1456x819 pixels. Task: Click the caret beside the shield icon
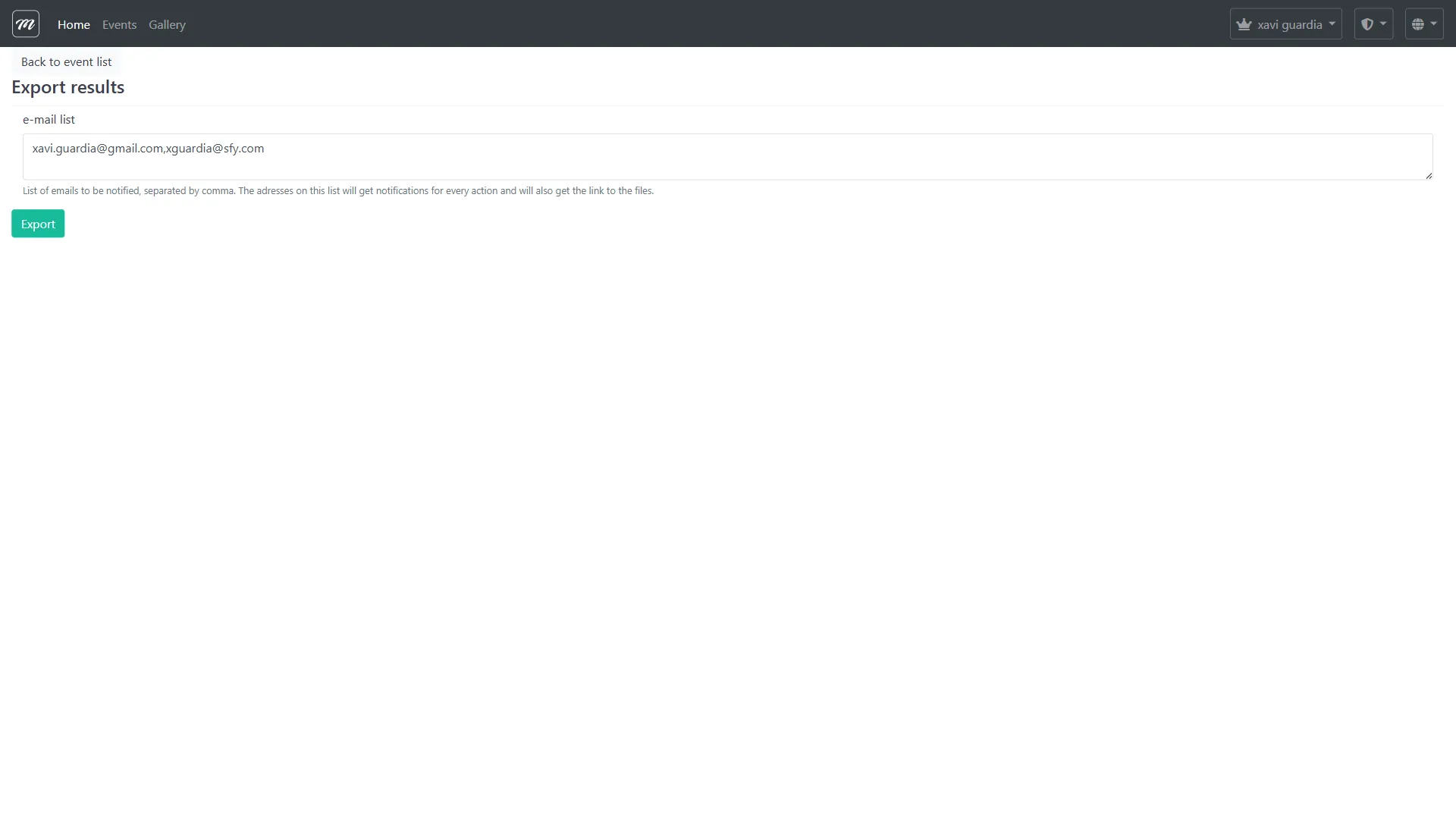(x=1382, y=23)
